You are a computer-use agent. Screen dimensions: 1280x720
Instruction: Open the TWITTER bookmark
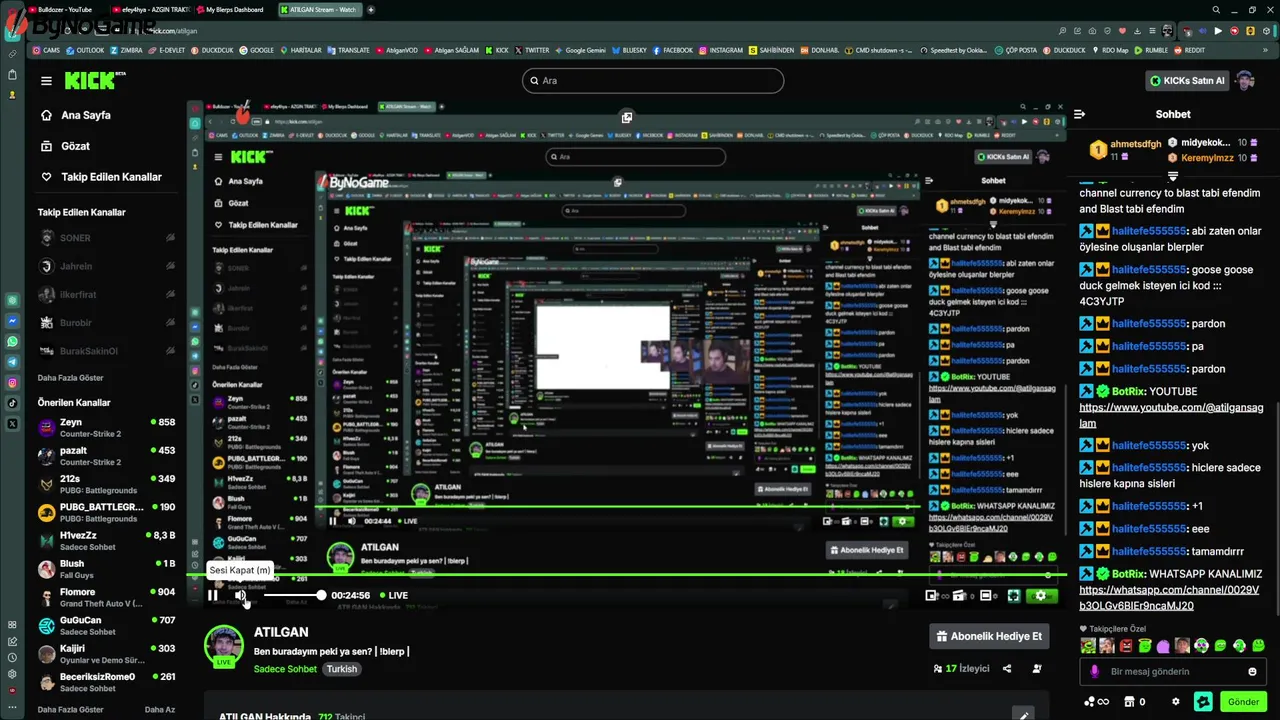tap(532, 50)
